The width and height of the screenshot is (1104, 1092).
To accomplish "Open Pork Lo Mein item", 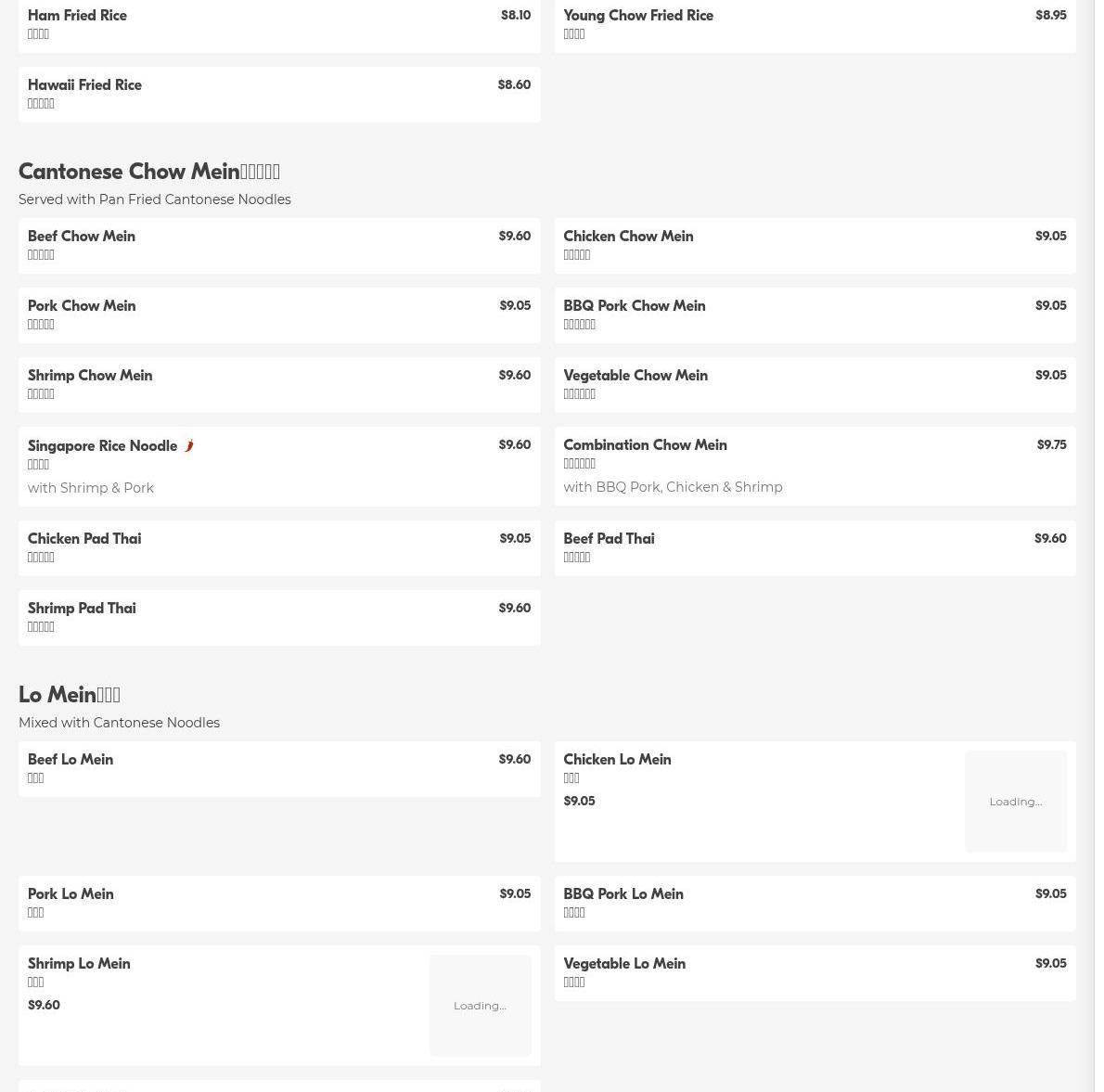I will (279, 904).
